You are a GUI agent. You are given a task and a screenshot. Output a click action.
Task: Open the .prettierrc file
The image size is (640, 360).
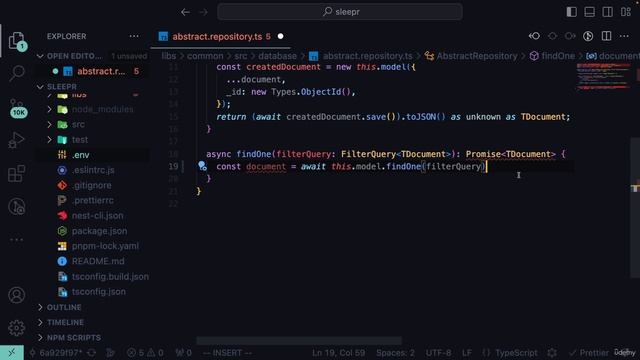click(x=93, y=200)
